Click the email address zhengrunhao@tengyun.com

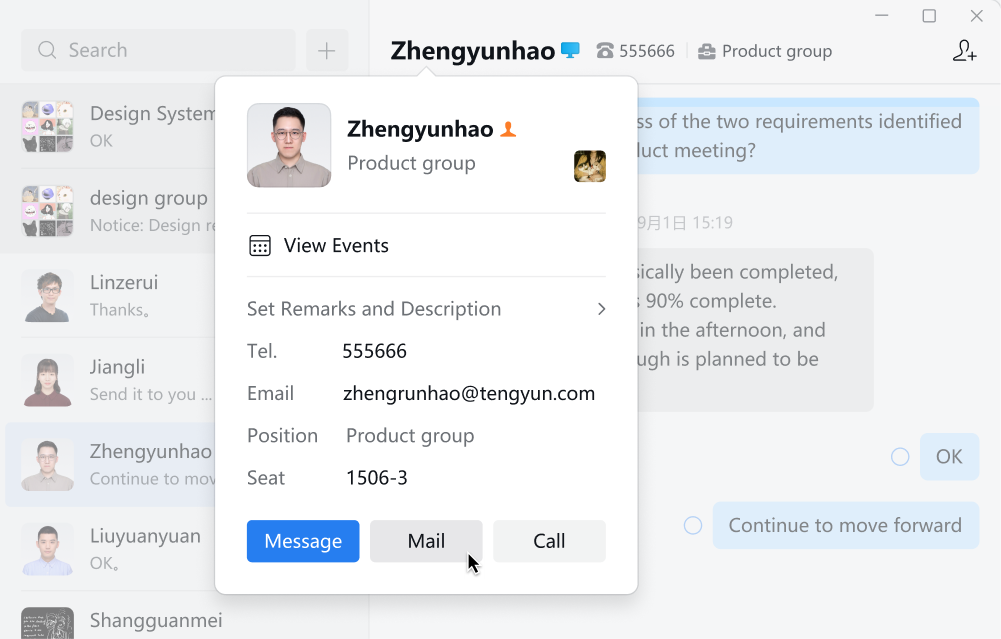469,393
